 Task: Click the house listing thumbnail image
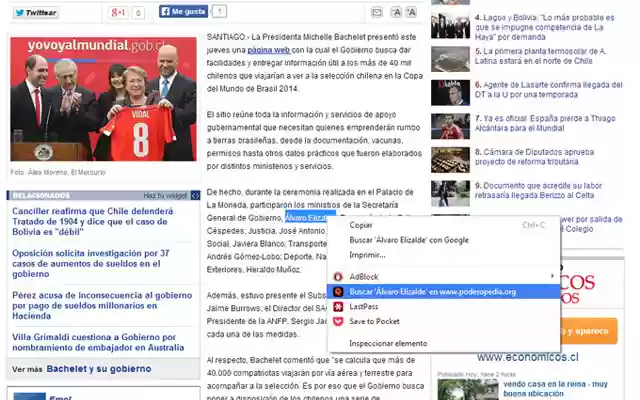(468, 390)
